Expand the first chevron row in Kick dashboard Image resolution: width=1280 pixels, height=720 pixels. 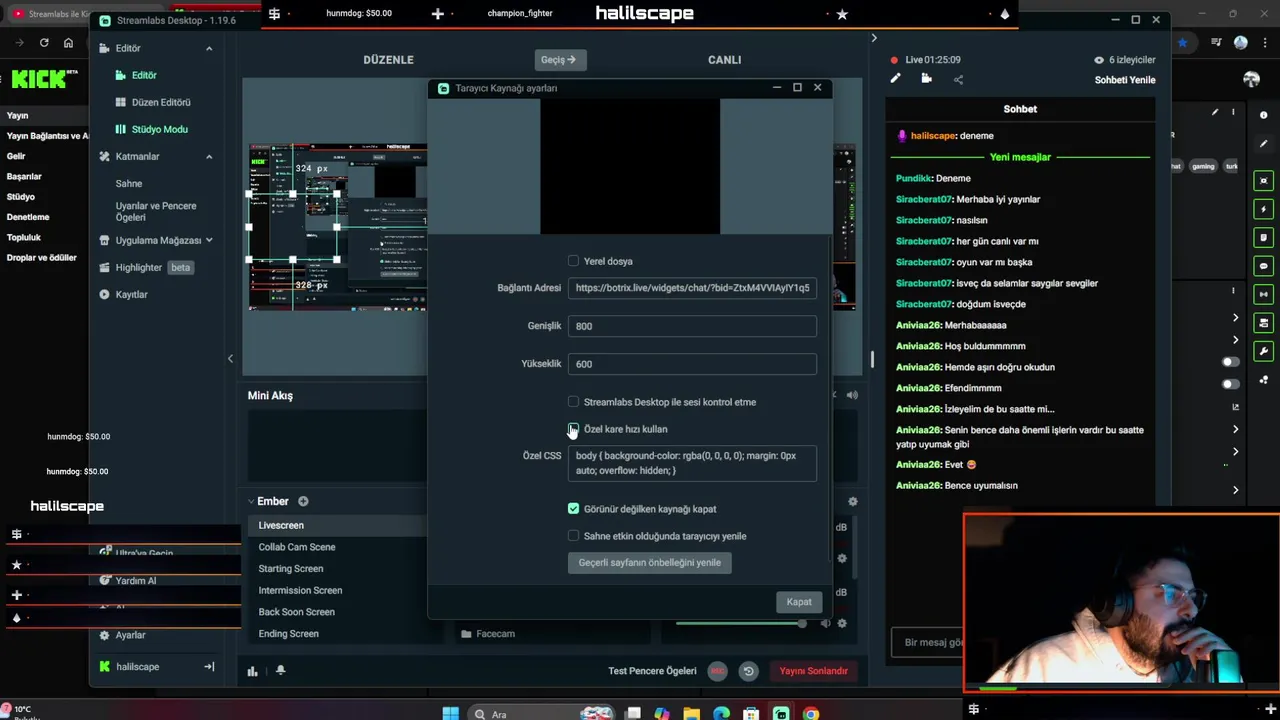(x=1235, y=318)
